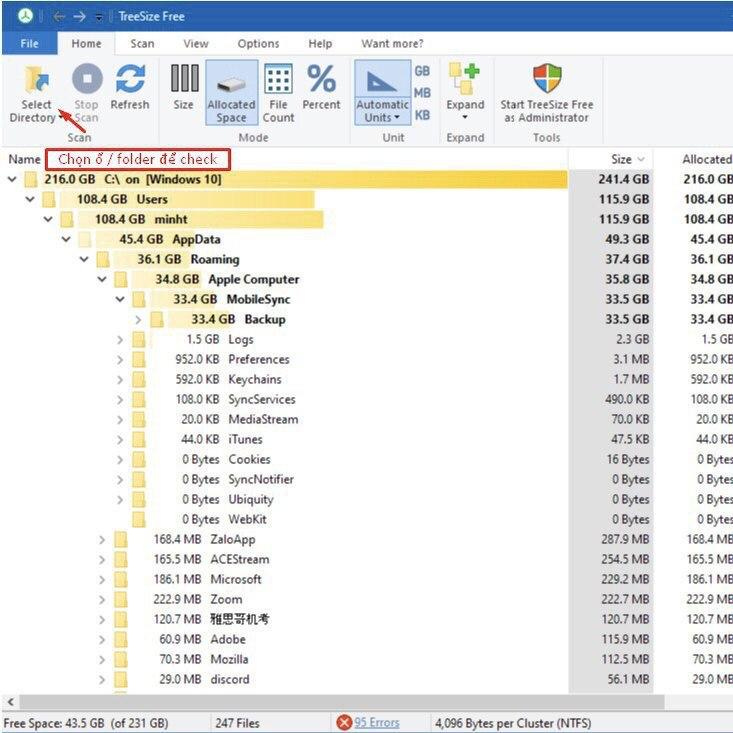Click the Expand ribbon button
Image resolution: width=733 pixels, height=733 pixels.
pos(465,92)
